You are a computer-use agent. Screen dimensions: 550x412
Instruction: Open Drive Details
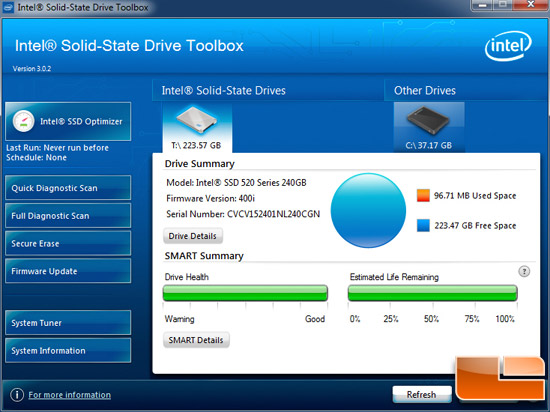tap(193, 236)
